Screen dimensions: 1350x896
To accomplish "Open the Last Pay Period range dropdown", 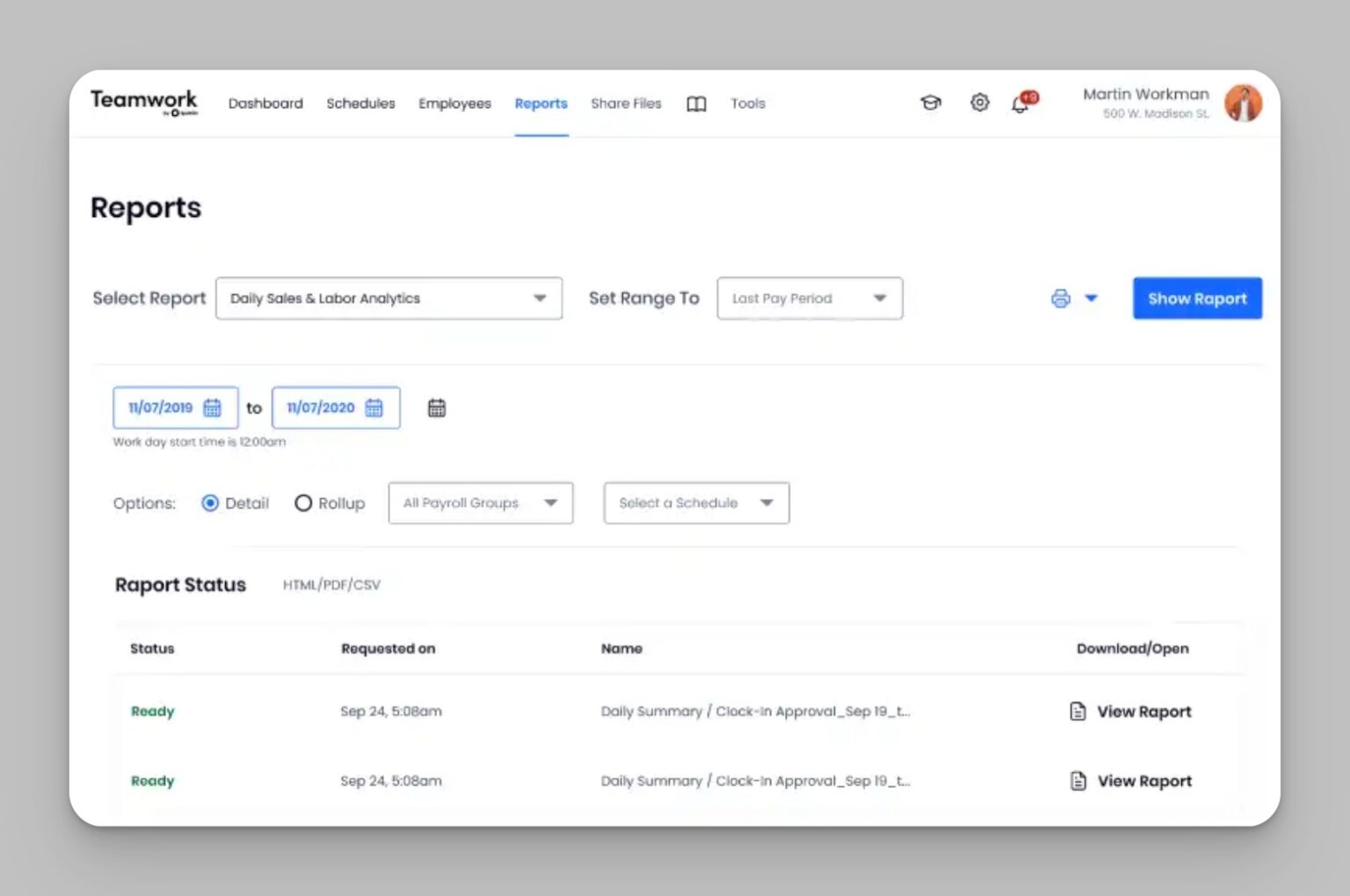I will click(809, 299).
